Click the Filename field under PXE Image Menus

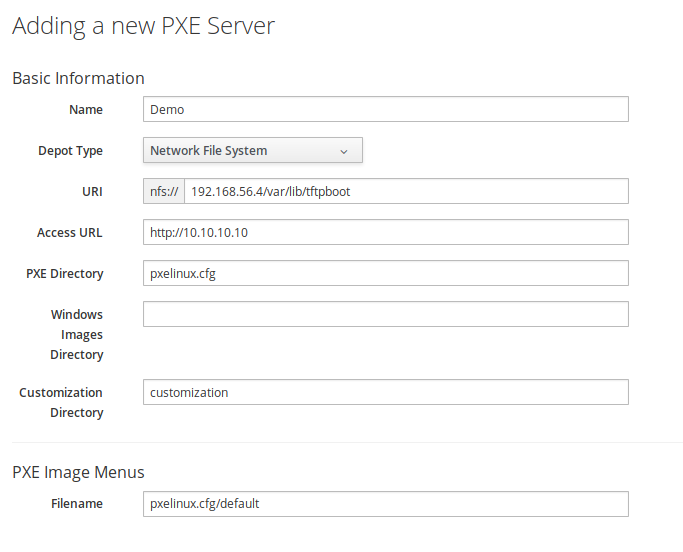click(385, 504)
